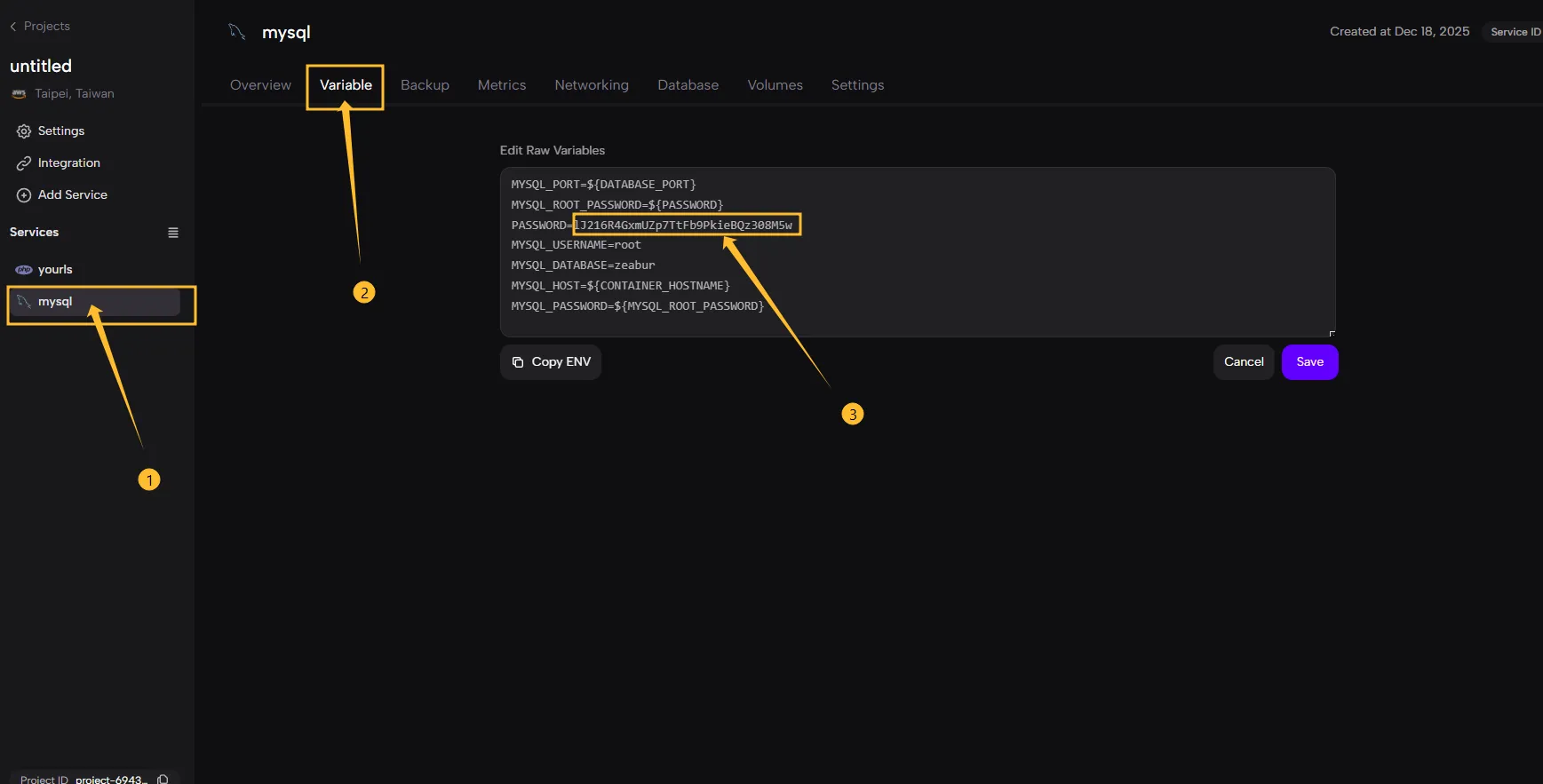This screenshot has height=784, width=1543.
Task: Click the Settings gear icon in sidebar
Action: click(24, 131)
